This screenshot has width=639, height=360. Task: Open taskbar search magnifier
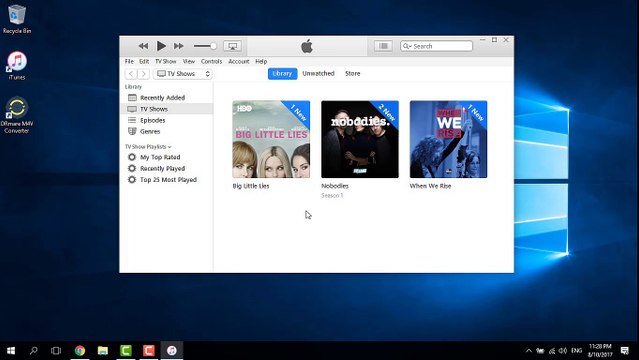click(33, 351)
